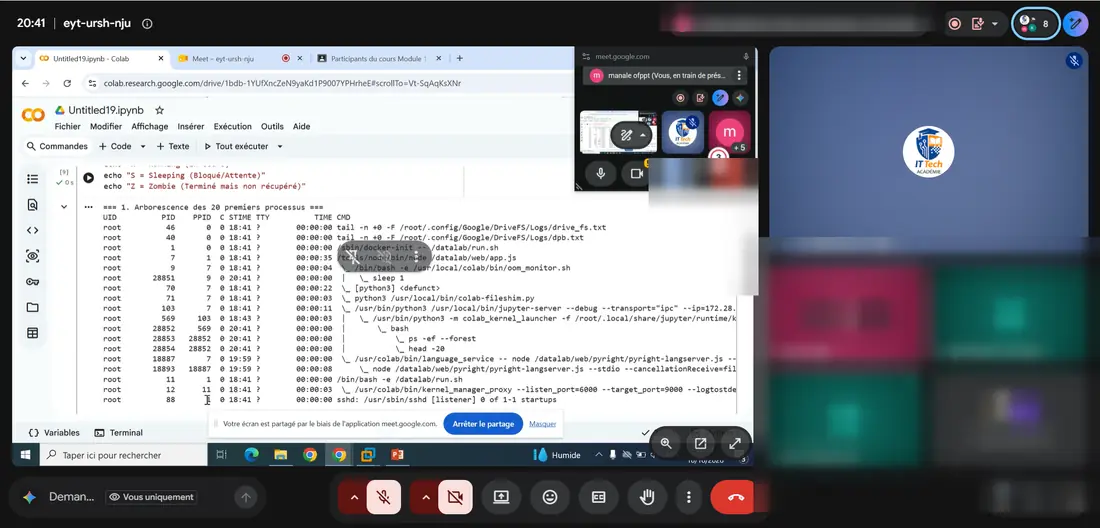Raise hand in the meeting
This screenshot has height=528, width=1100.
click(647, 497)
